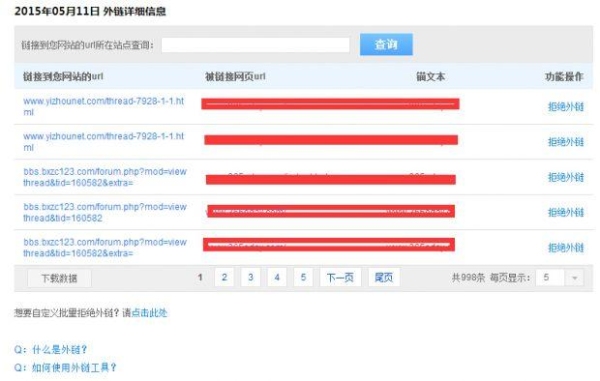600x381 pixels.
Task: Go to page 3
Action: coord(251,277)
